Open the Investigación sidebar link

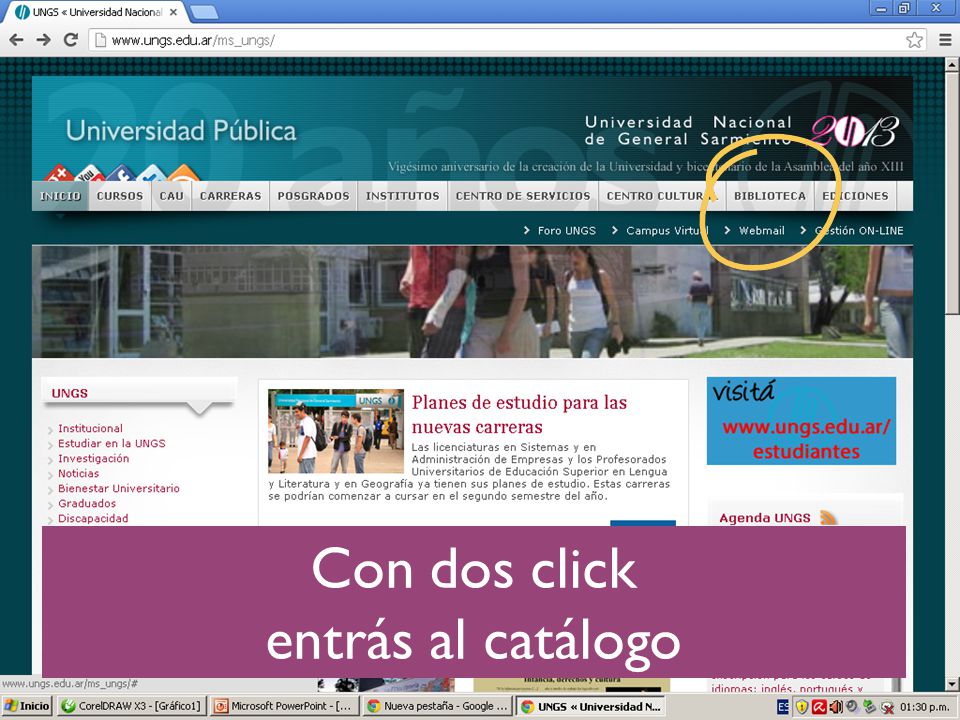[x=93, y=459]
